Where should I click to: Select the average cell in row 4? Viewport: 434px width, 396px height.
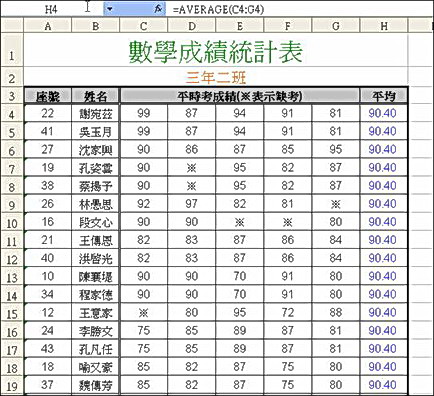384,114
